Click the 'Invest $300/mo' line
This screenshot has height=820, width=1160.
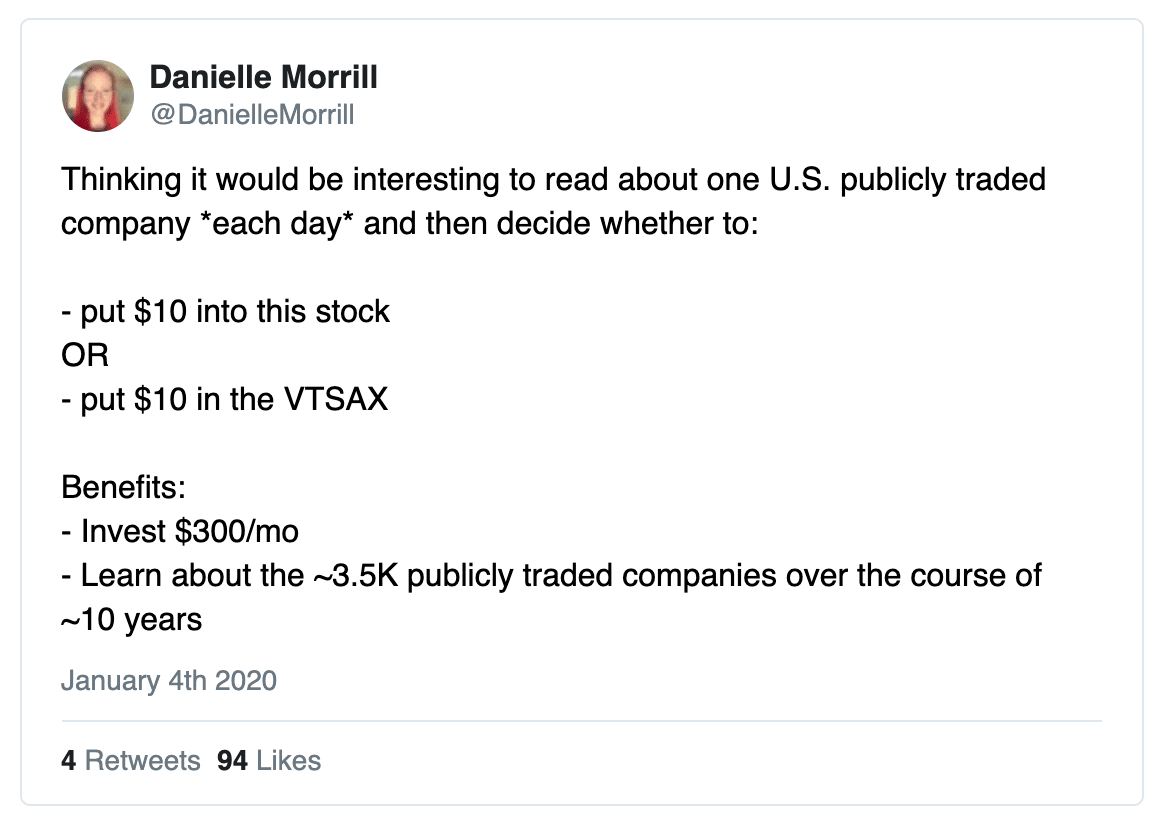pyautogui.click(x=181, y=531)
